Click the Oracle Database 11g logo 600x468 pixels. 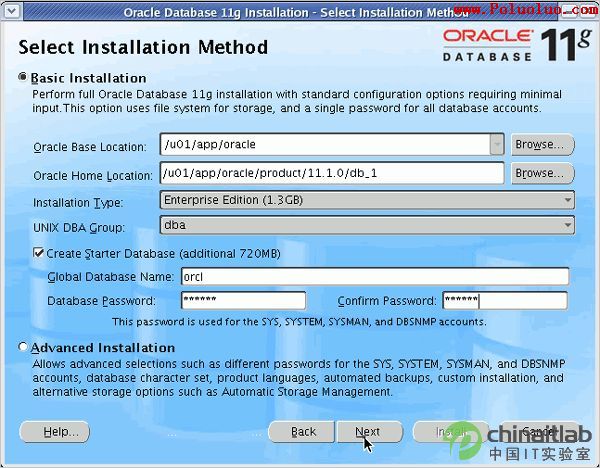pos(517,45)
